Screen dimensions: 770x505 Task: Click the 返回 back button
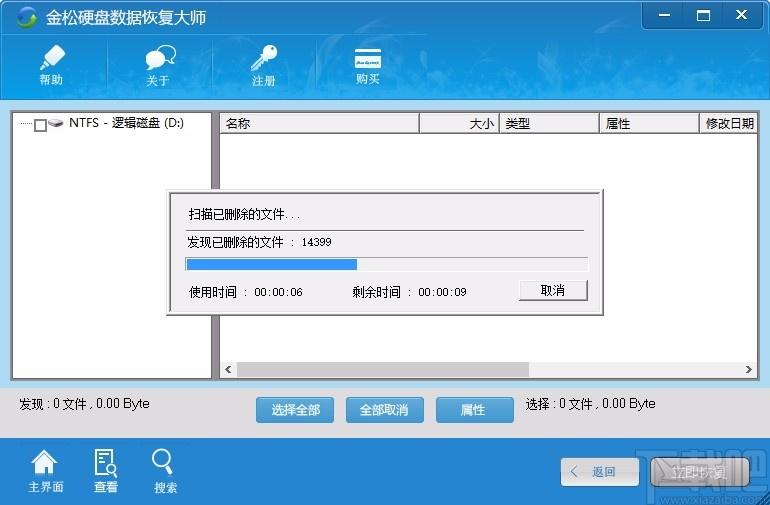[600, 472]
